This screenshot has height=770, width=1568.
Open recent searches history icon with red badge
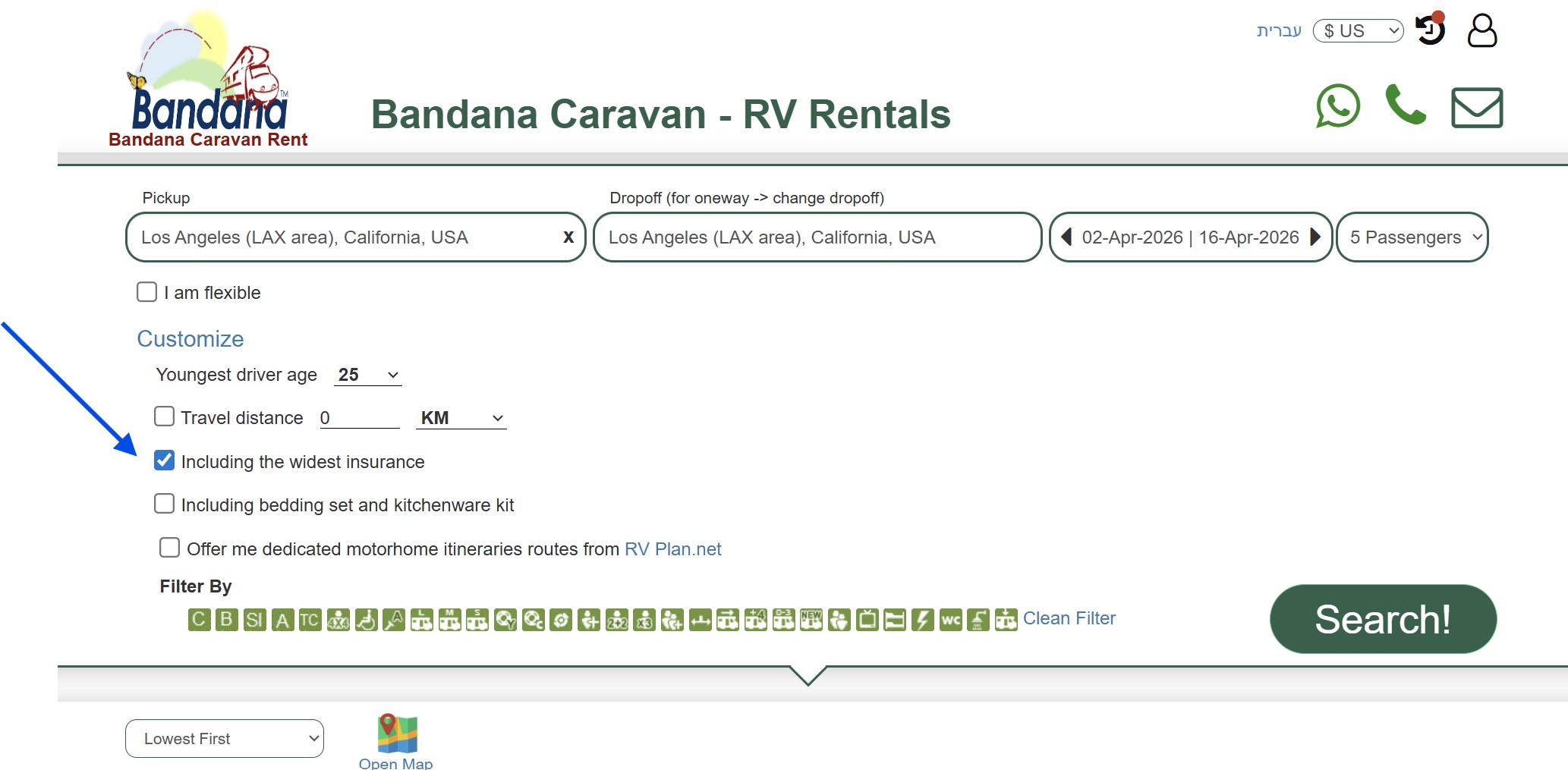(1429, 30)
